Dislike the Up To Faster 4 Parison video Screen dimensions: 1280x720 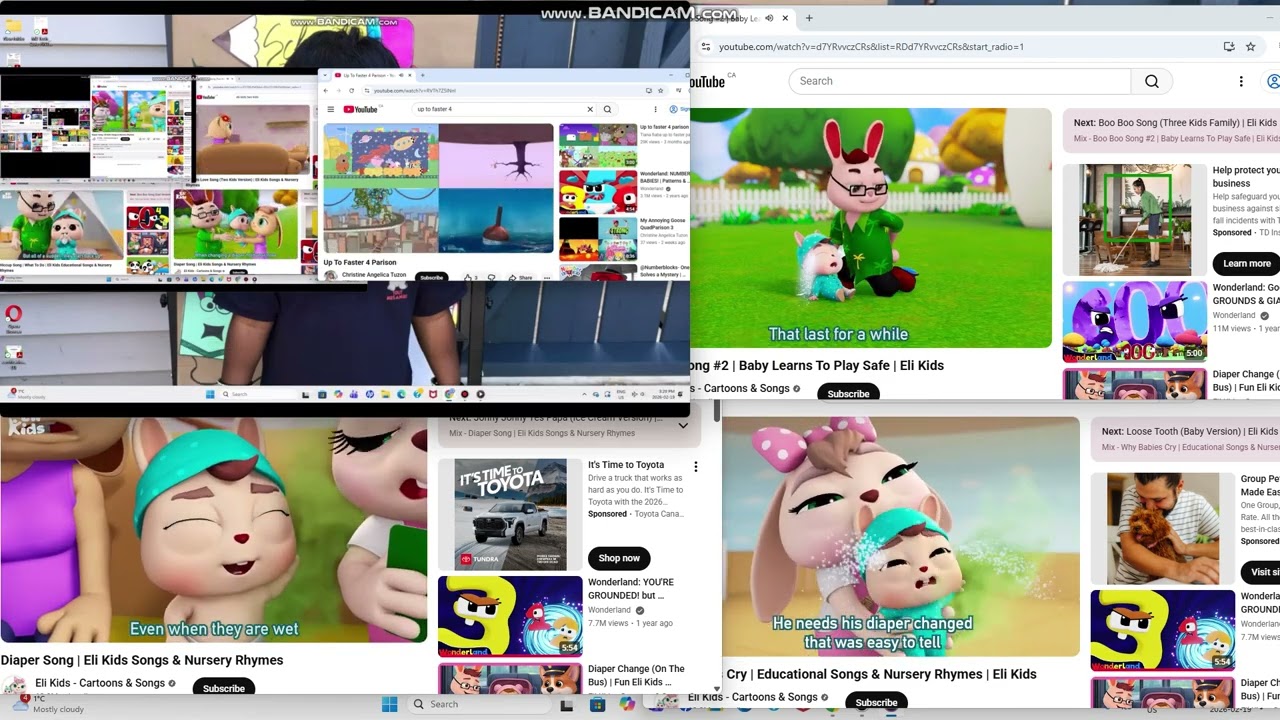click(x=490, y=277)
